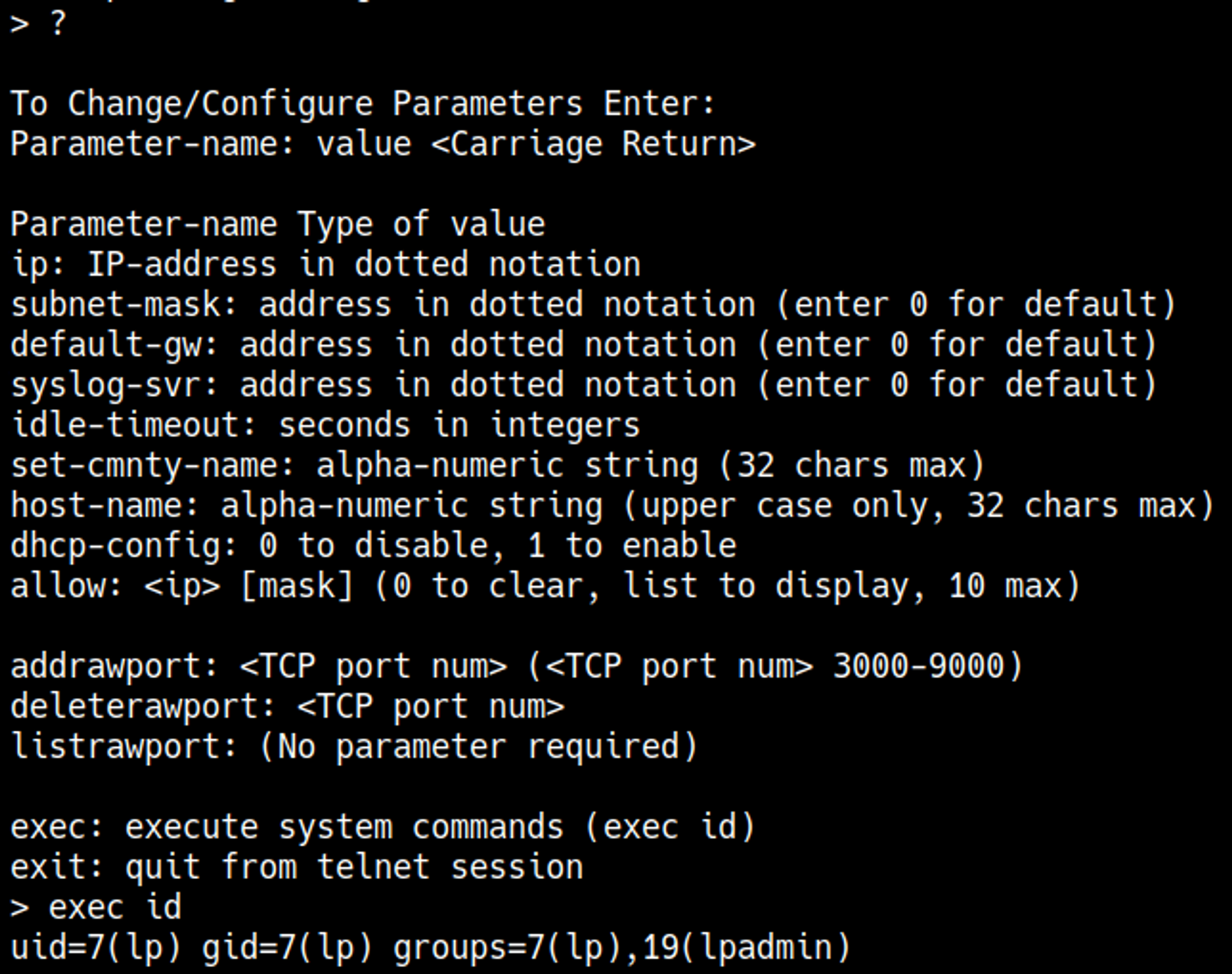The image size is (1232, 974).
Task: Click the 'addrawport:' parameter name
Action: click(x=115, y=667)
